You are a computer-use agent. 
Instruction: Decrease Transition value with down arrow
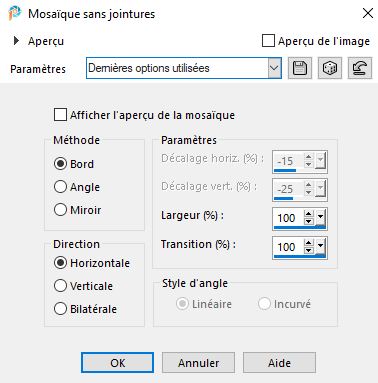click(x=309, y=250)
